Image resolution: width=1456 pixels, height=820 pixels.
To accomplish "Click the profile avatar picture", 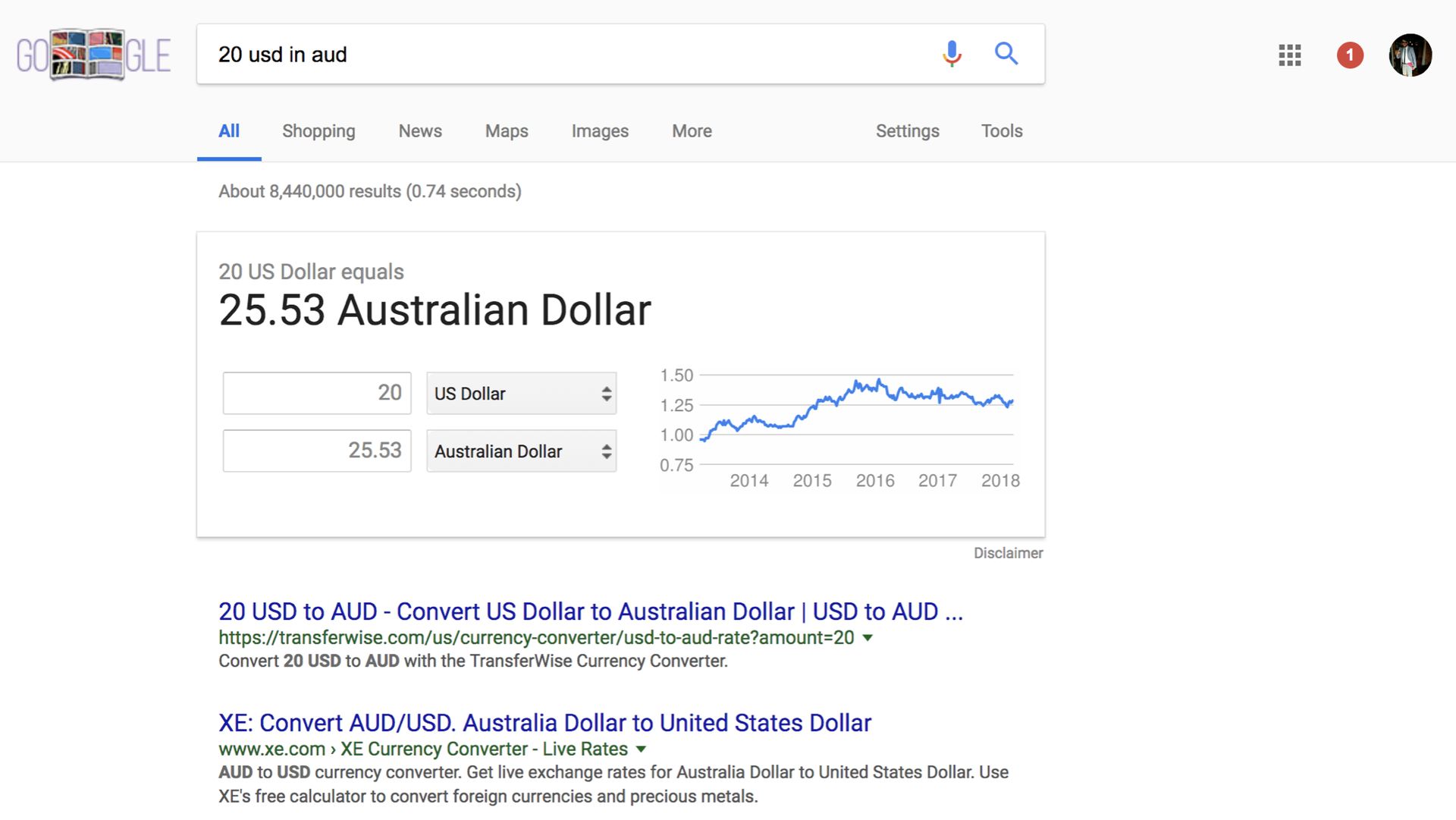I will (1410, 55).
